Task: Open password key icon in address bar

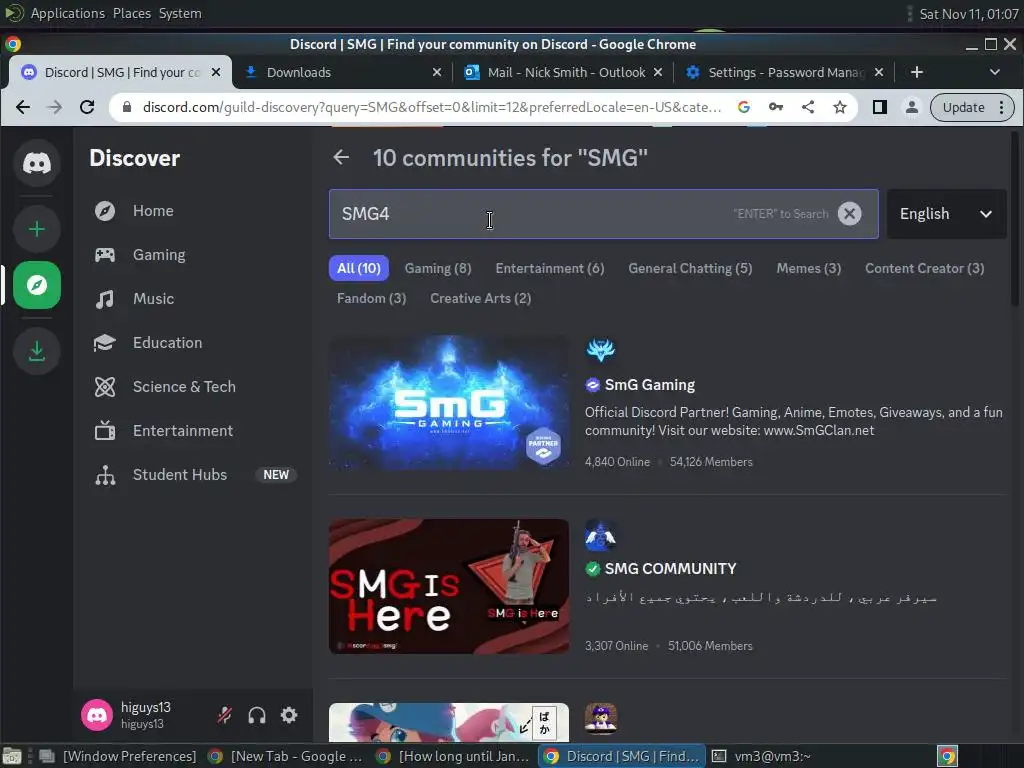Action: (775, 108)
